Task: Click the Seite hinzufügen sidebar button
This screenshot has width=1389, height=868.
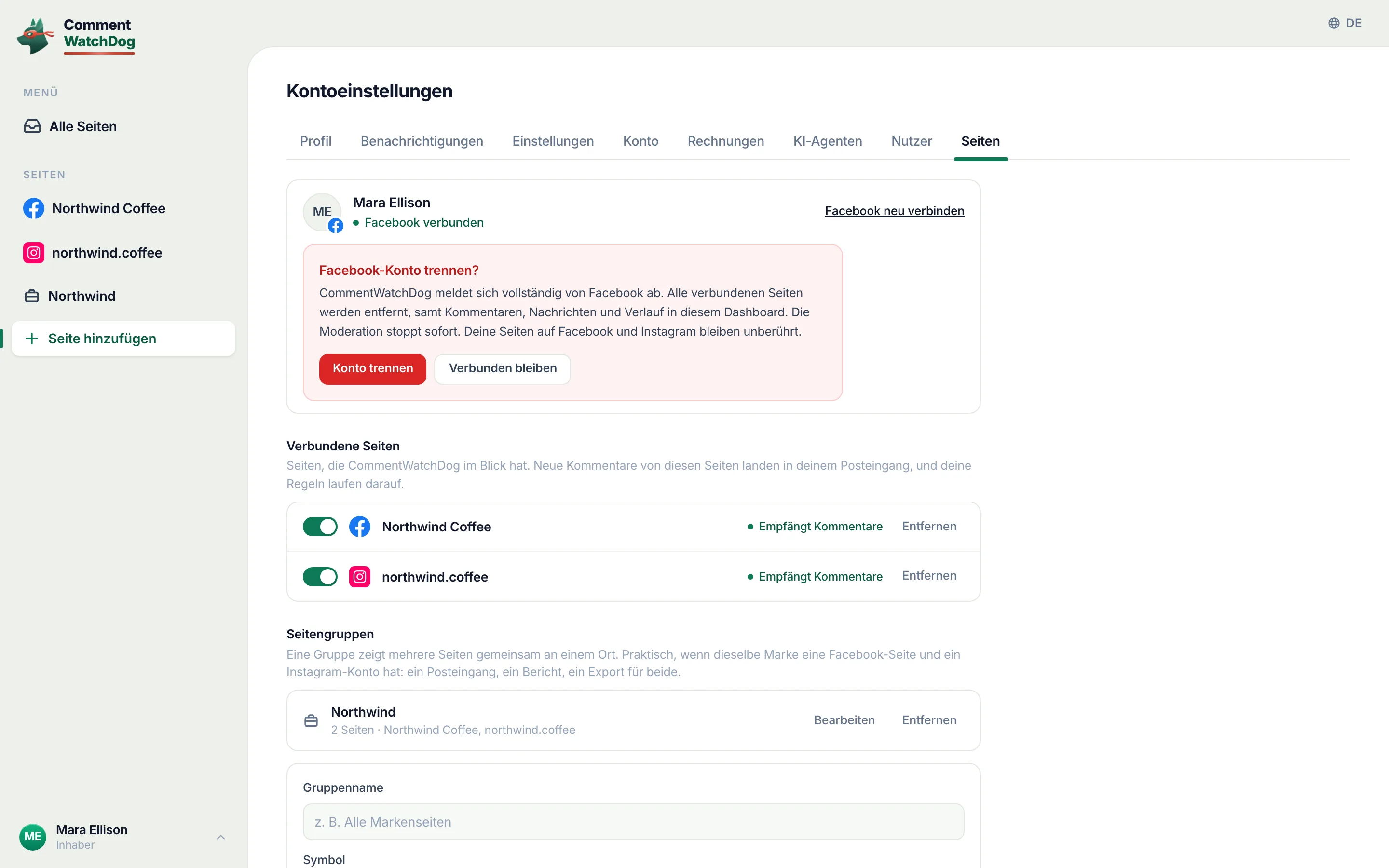Action: (123, 339)
